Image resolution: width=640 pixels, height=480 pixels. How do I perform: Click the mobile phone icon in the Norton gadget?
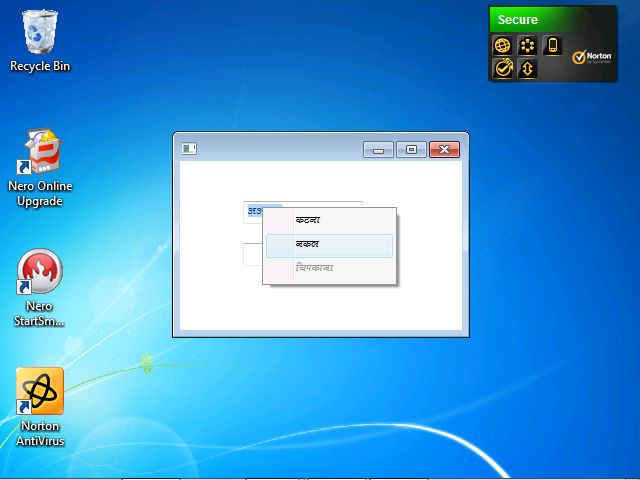pos(553,45)
